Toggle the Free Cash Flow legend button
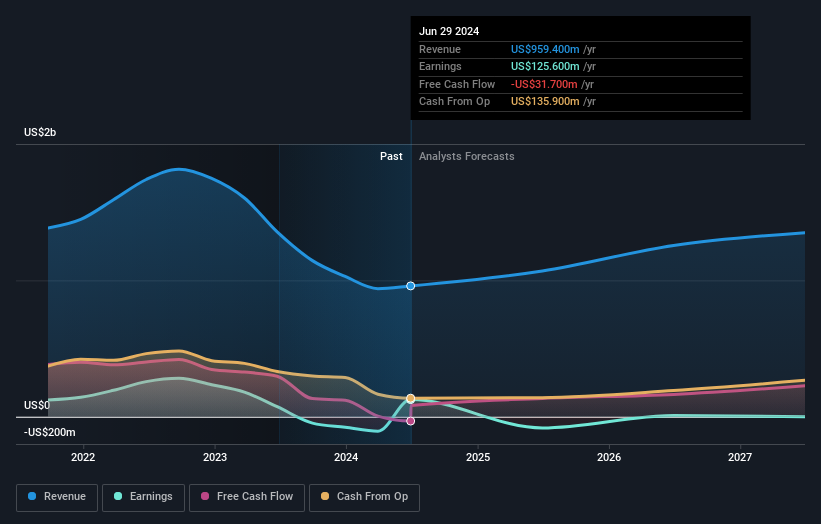This screenshot has height=524, width=821. point(247,497)
